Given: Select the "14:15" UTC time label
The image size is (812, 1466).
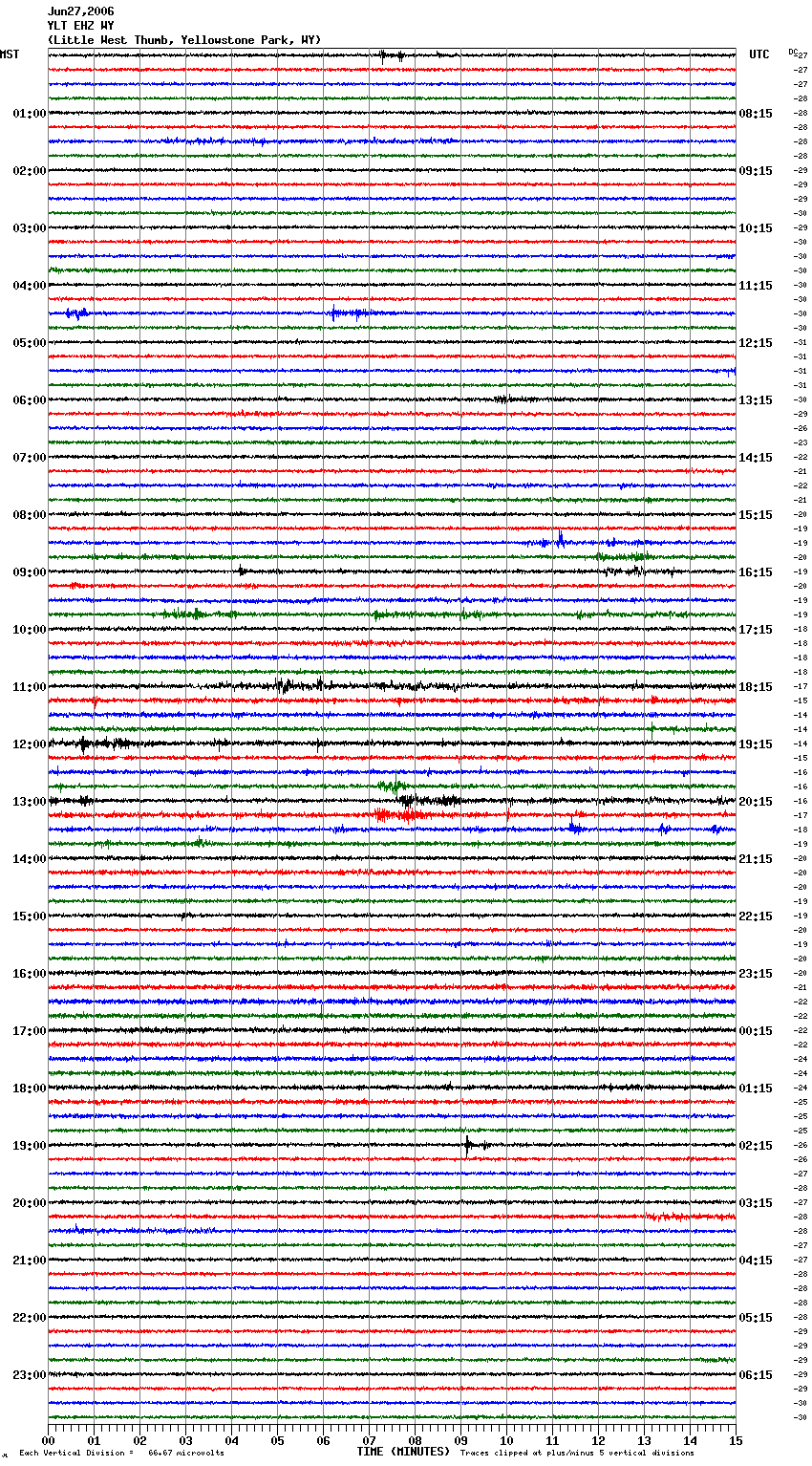Looking at the screenshot, I should pos(756,458).
